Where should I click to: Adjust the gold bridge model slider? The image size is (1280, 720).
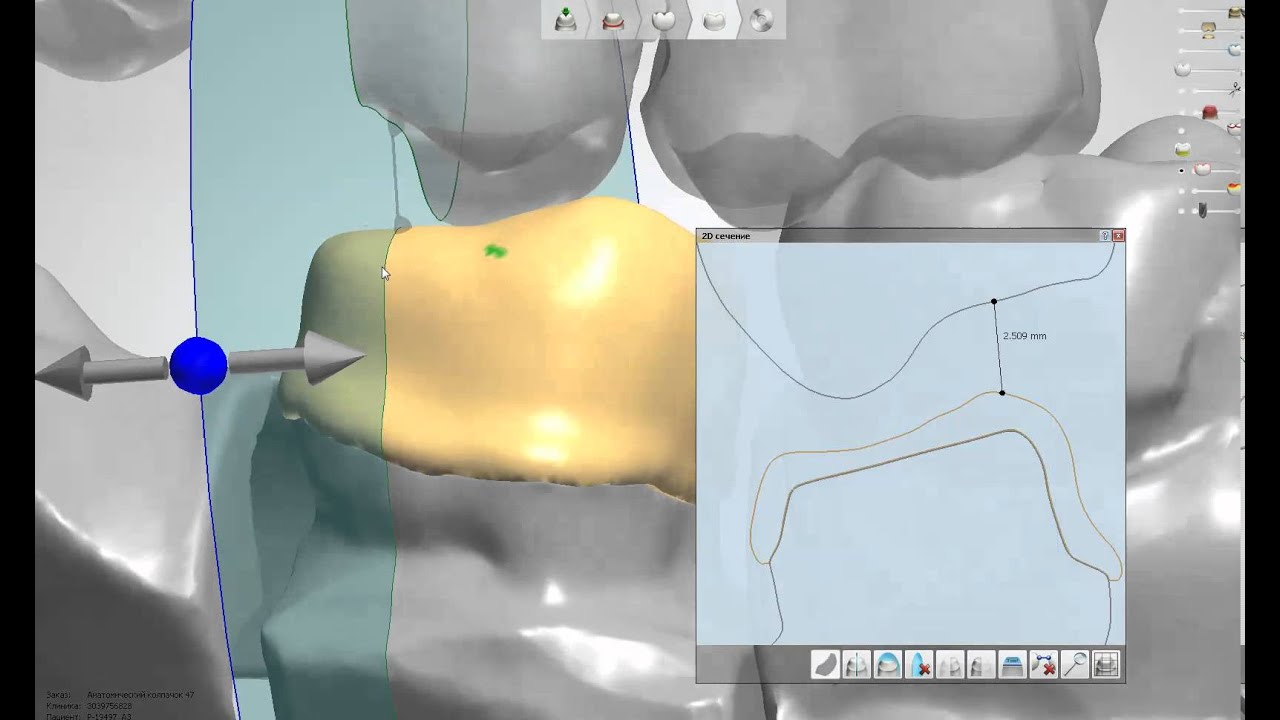1236,13
